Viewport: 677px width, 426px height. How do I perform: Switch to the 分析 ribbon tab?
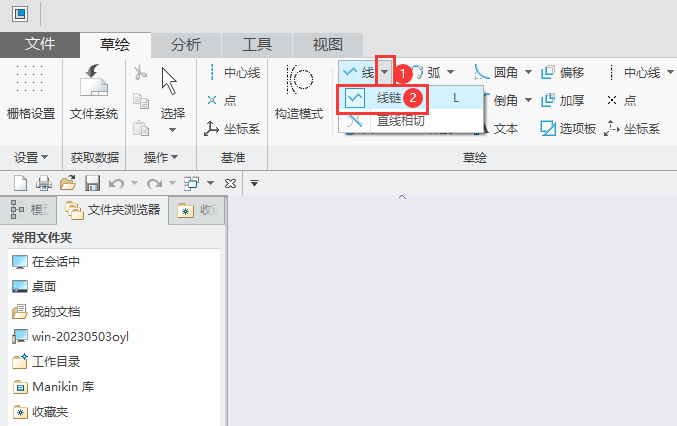pyautogui.click(x=186, y=44)
